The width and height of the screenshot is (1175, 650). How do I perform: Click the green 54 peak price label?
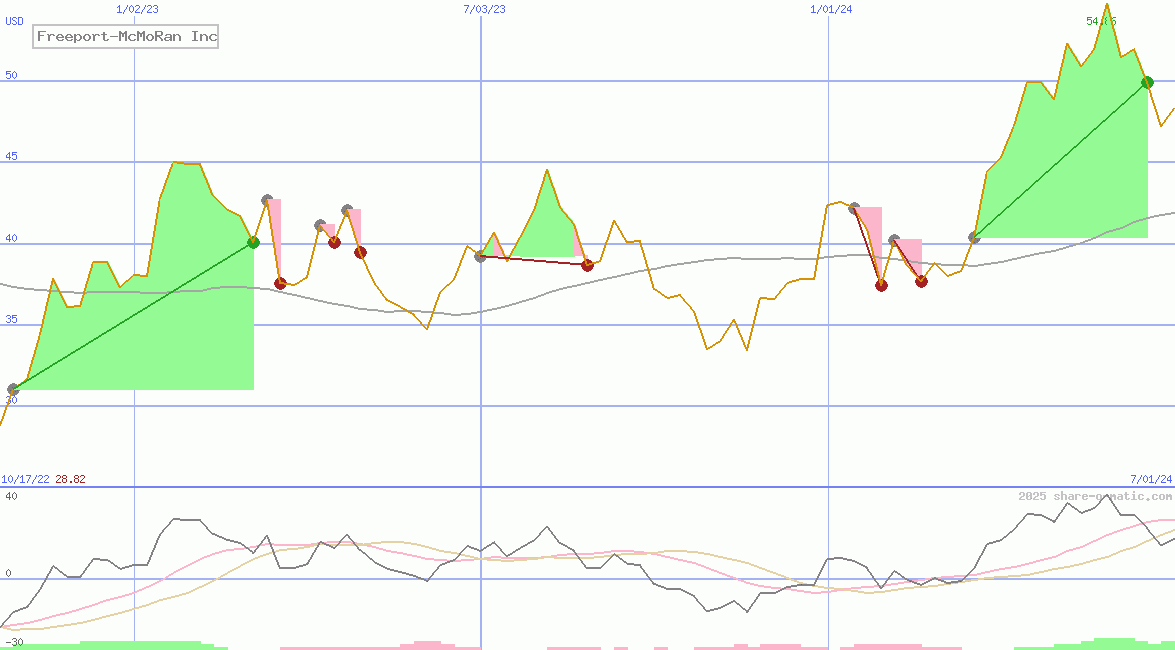[x=1101, y=21]
